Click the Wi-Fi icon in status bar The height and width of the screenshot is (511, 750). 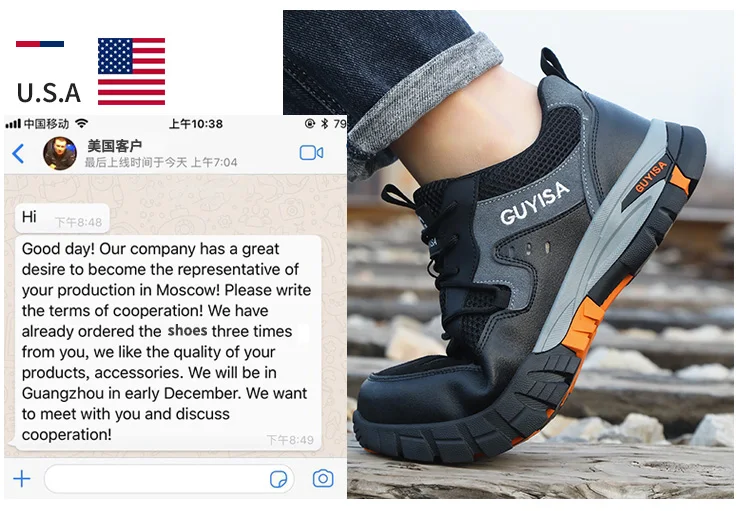[x=82, y=123]
